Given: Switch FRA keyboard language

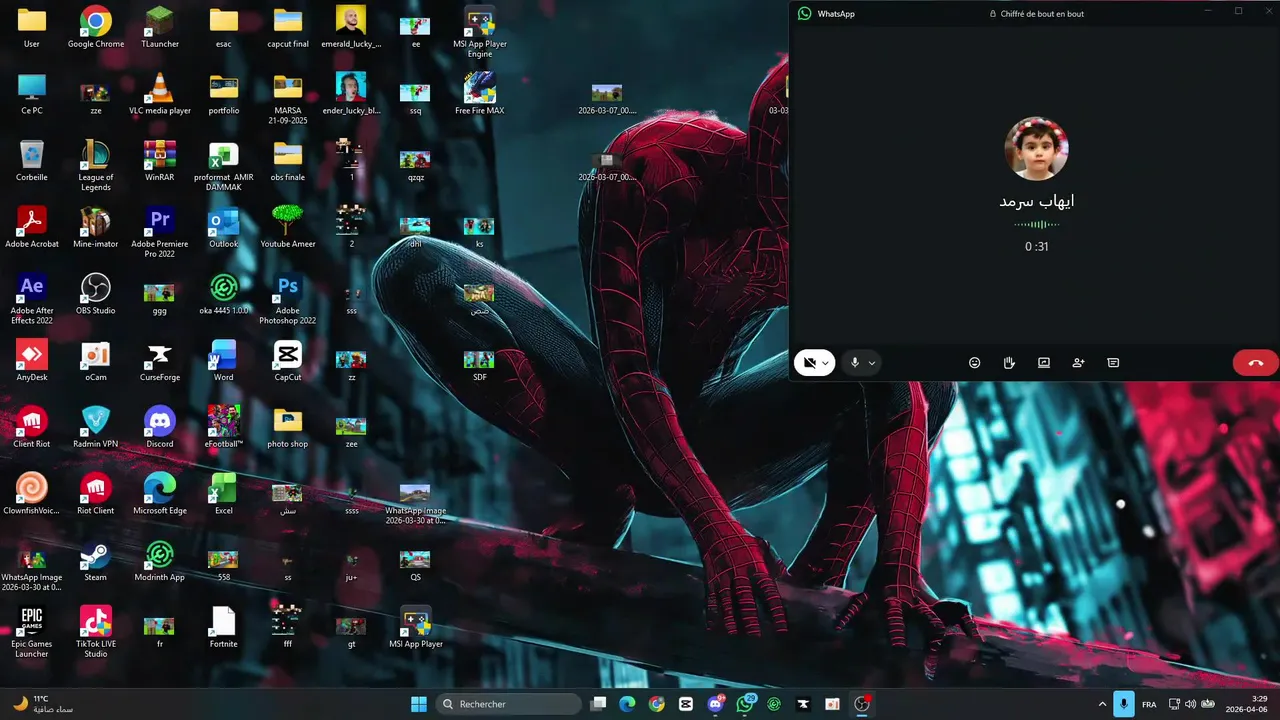Looking at the screenshot, I should (1149, 704).
